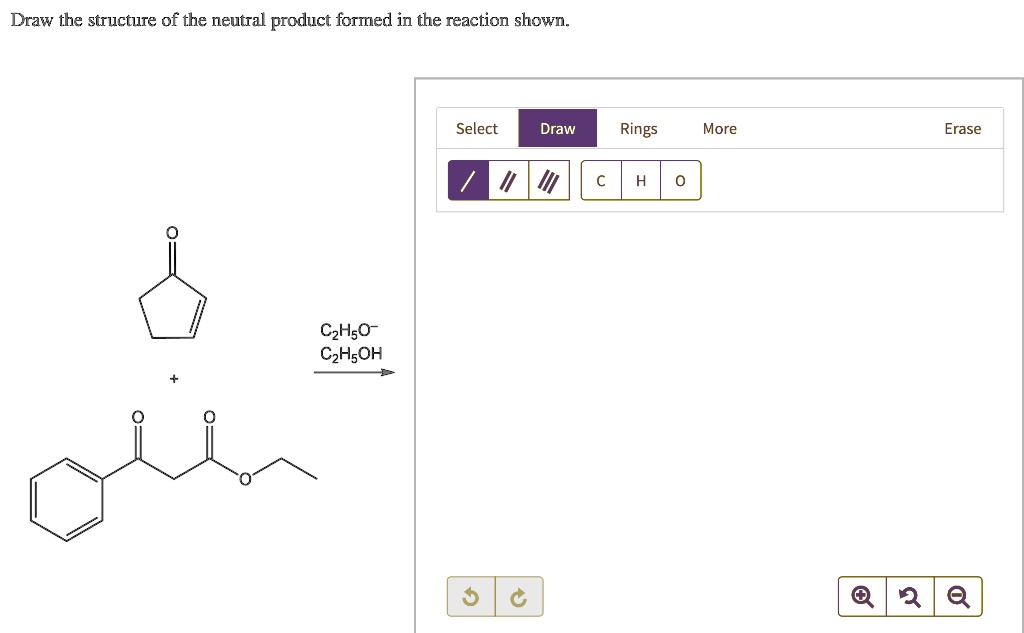Reset the canvas zoom with the curved-arrow magnifier

(909, 595)
